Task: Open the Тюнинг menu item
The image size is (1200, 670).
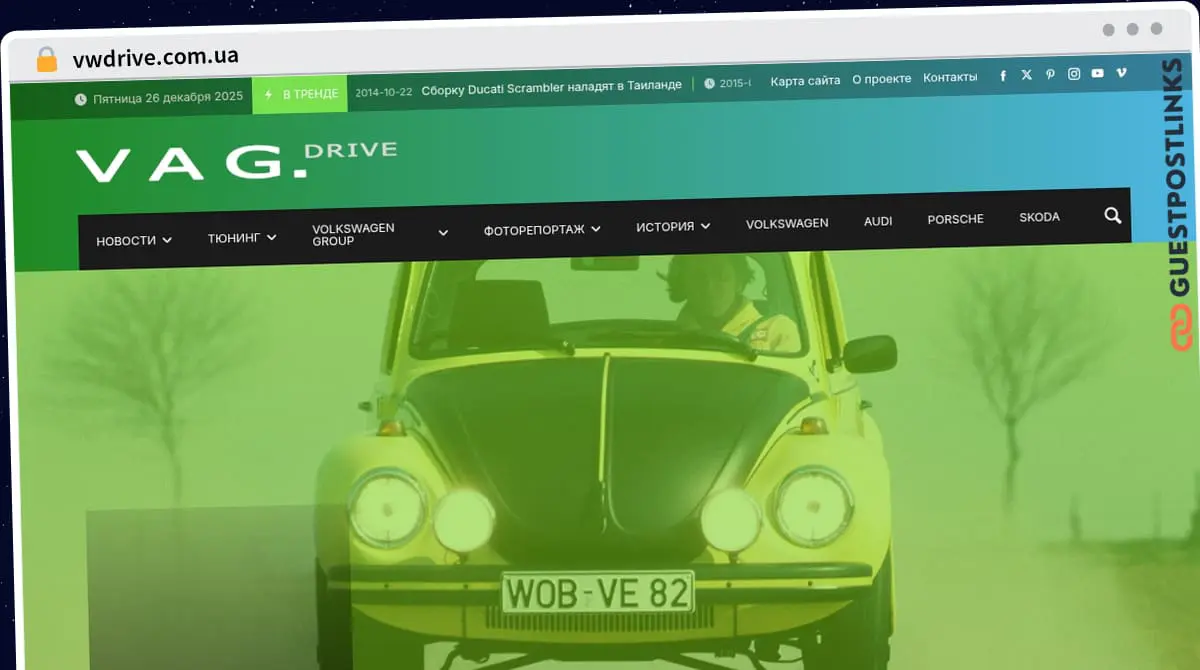Action: pos(234,238)
